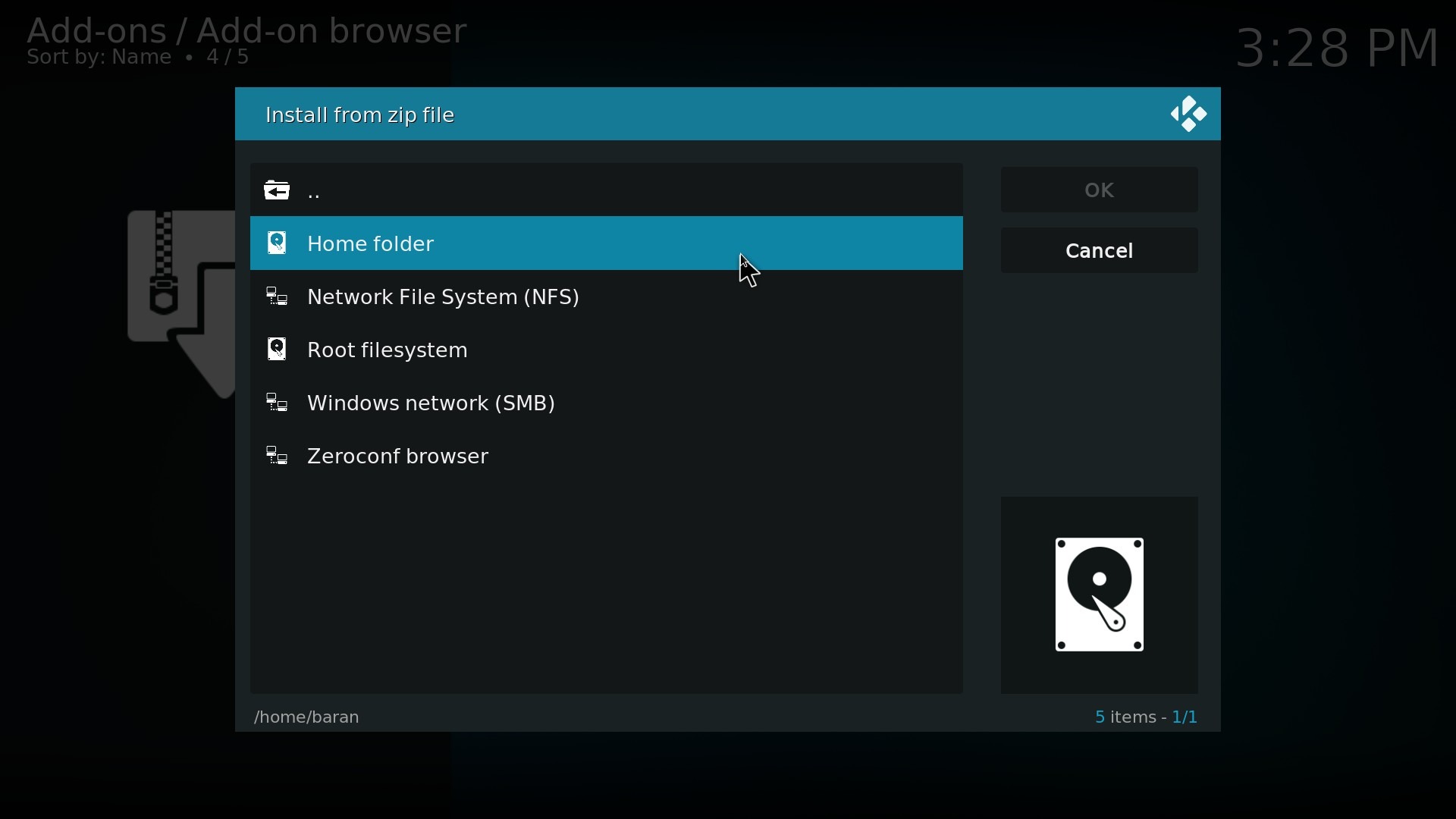Click the Root filesystem drive icon

(x=278, y=351)
